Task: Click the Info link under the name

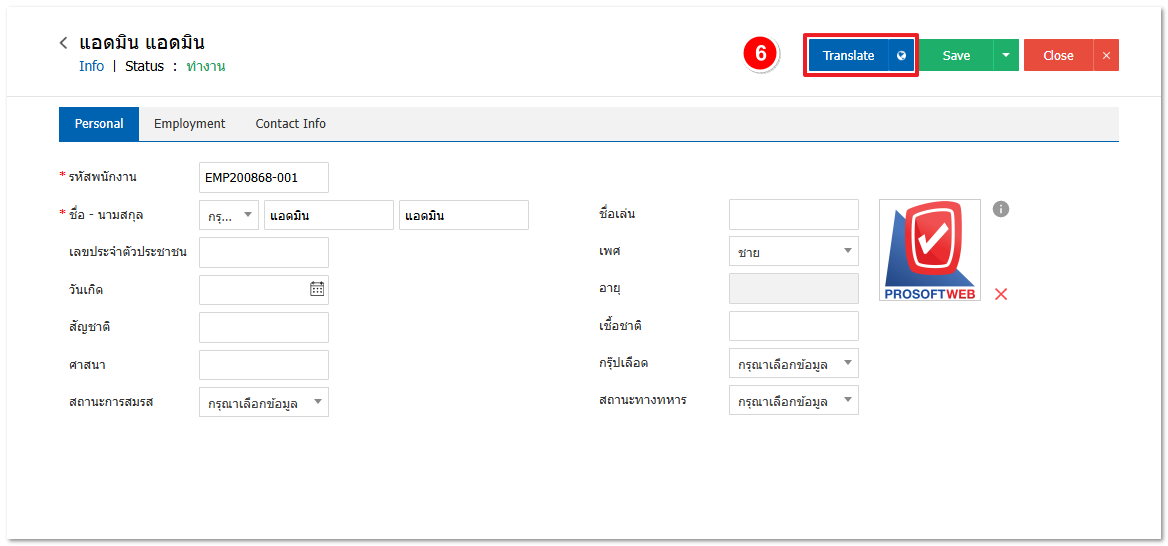Action: coord(91,66)
